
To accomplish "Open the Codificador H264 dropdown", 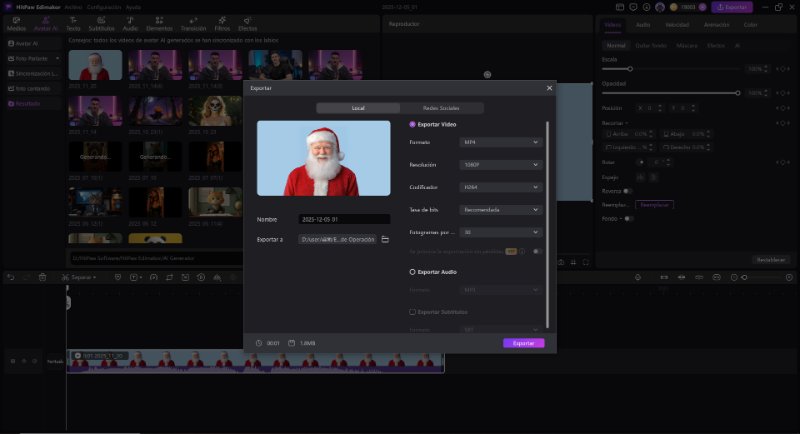I will pos(500,187).
